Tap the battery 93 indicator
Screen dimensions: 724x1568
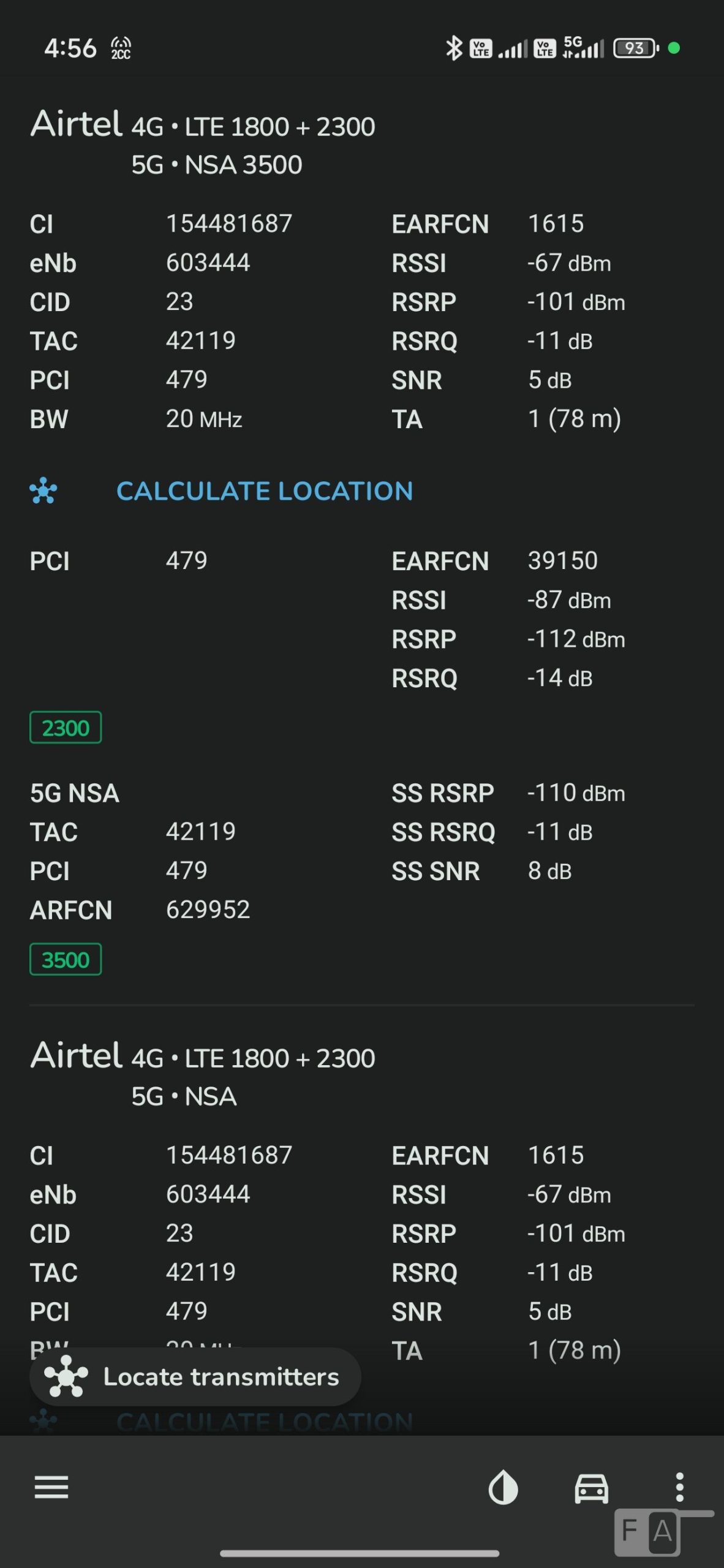(x=635, y=48)
